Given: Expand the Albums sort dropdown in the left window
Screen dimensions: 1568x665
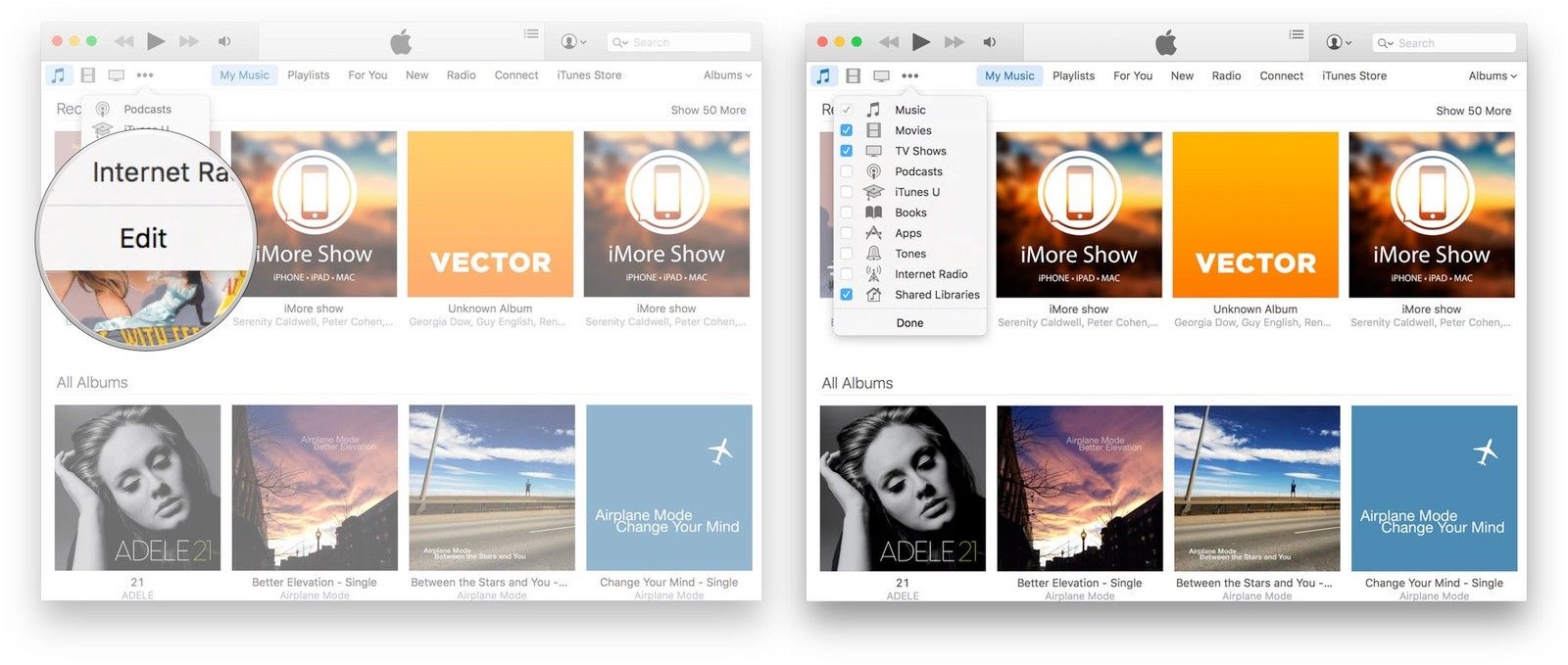Looking at the screenshot, I should point(727,75).
